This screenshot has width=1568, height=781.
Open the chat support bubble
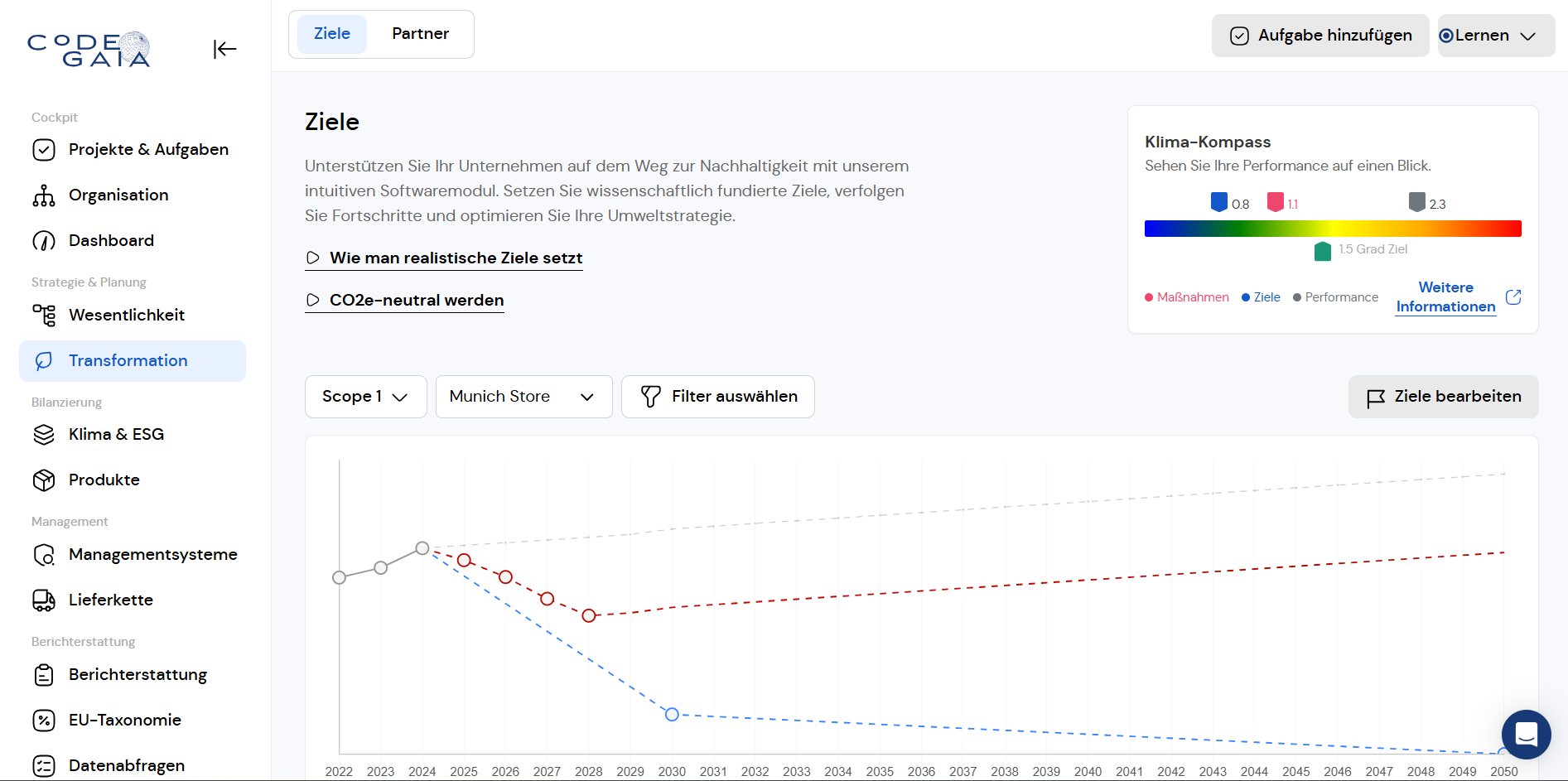point(1526,735)
